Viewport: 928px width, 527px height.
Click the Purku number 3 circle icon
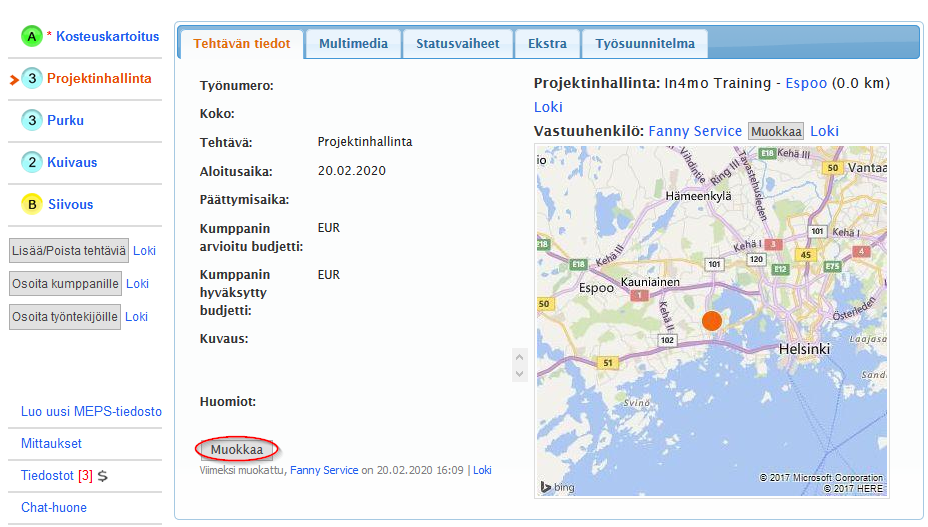[32, 120]
